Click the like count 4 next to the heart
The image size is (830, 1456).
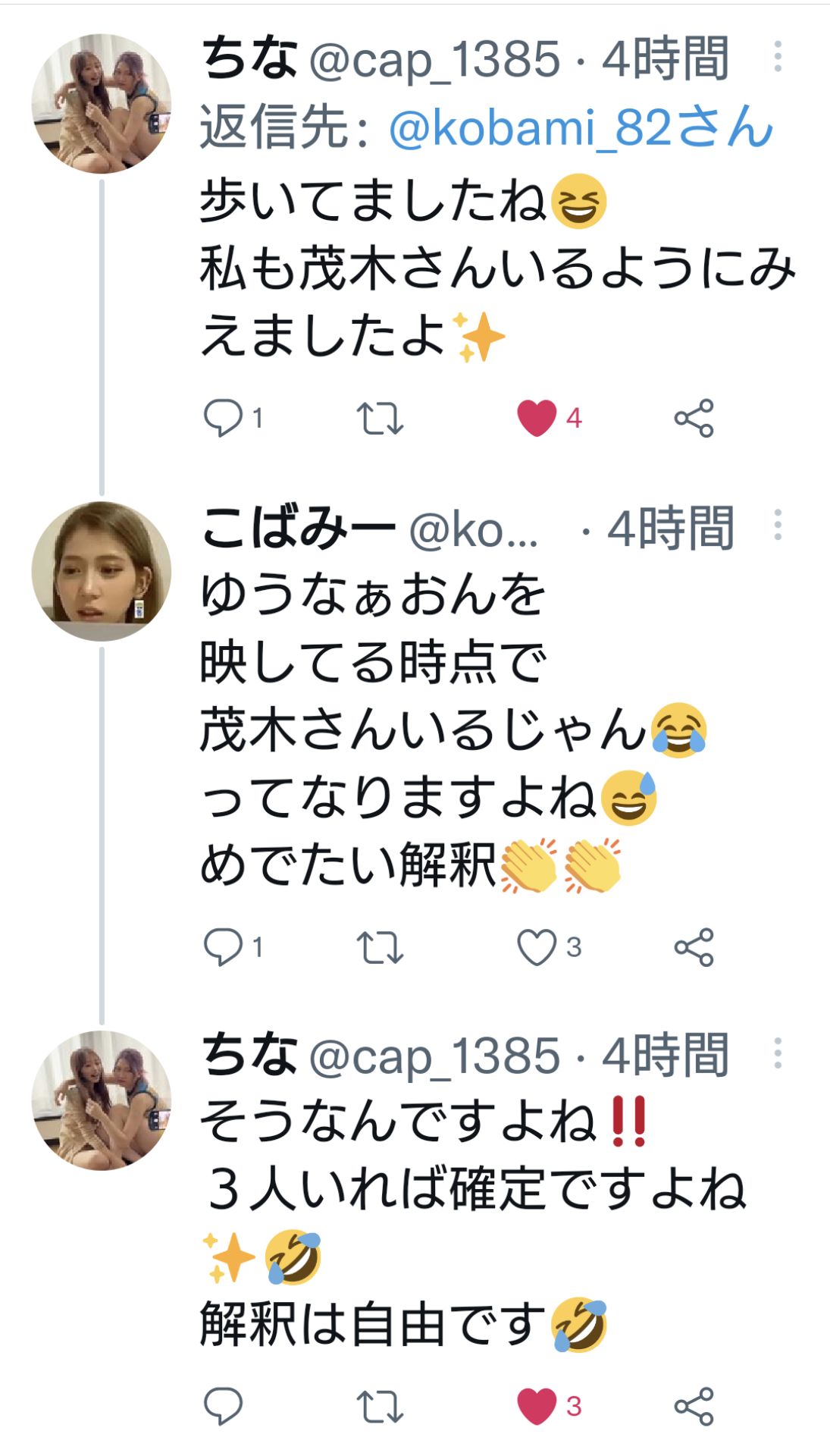[574, 418]
